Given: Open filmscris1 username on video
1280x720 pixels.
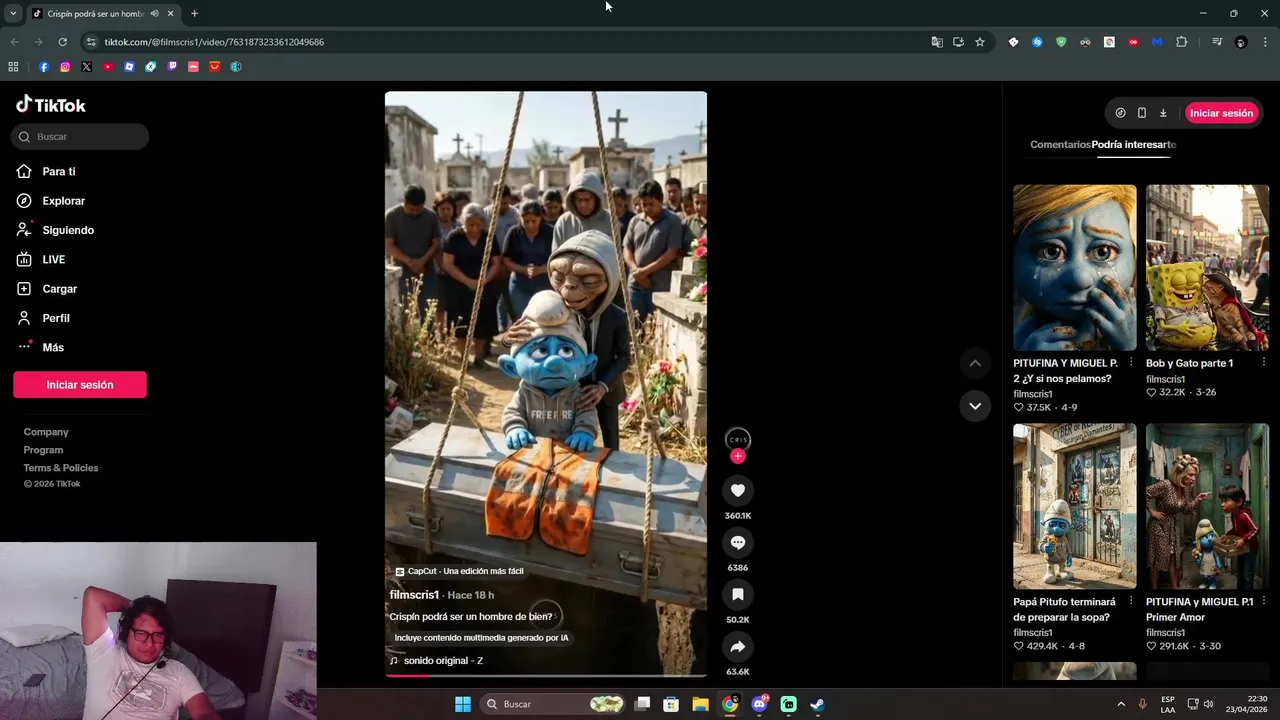Looking at the screenshot, I should [414, 595].
